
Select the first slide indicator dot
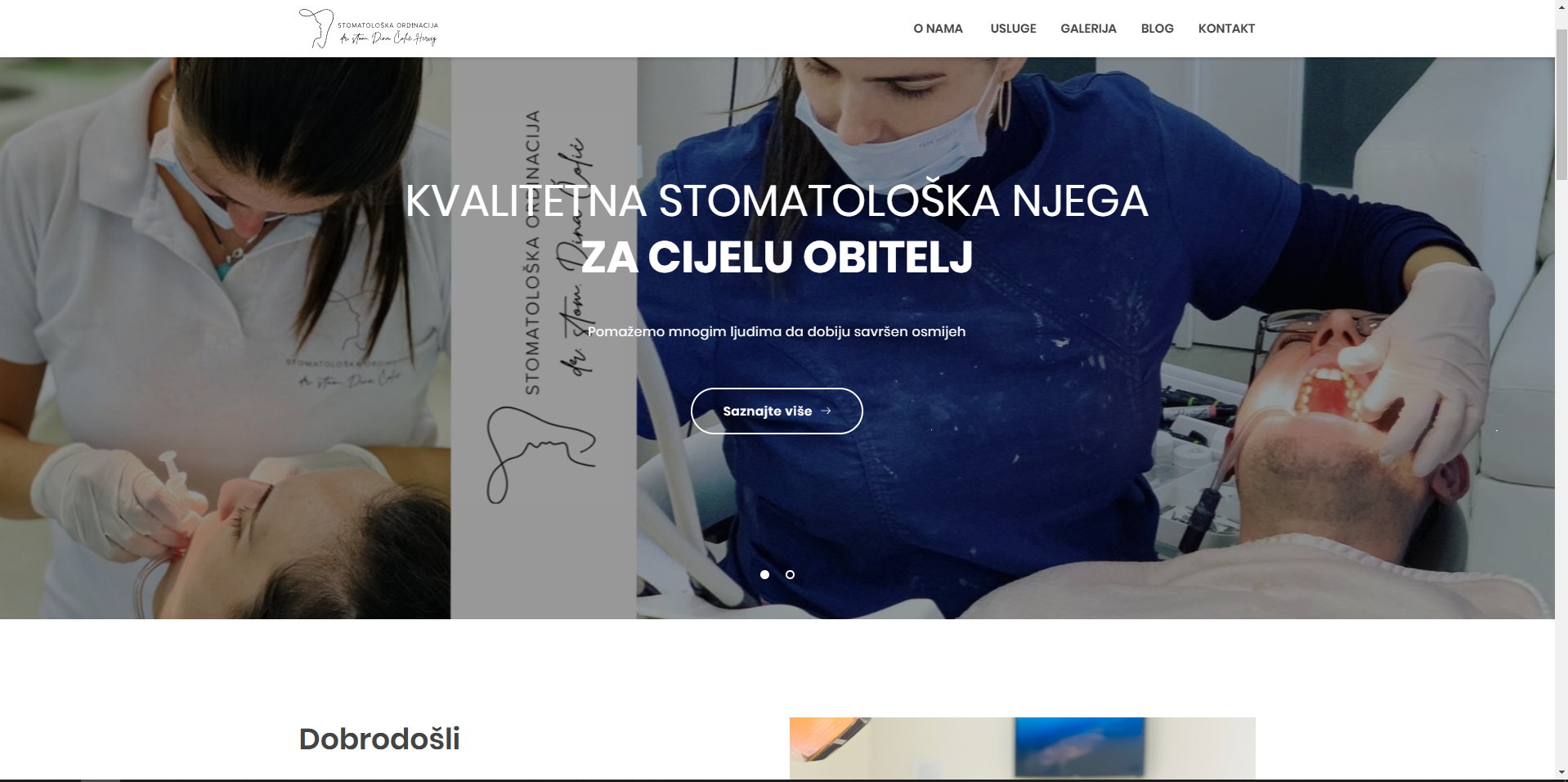tap(764, 574)
